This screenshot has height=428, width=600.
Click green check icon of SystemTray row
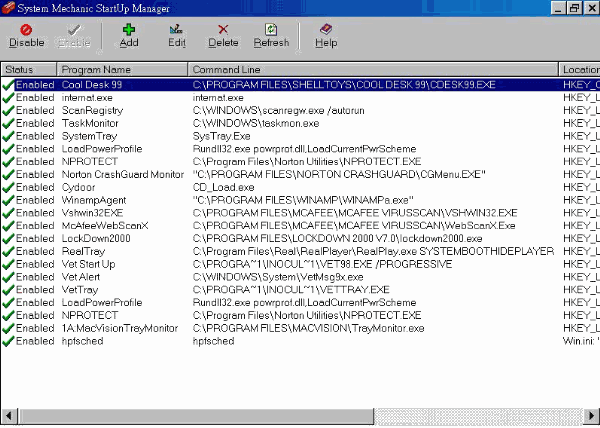[8, 136]
